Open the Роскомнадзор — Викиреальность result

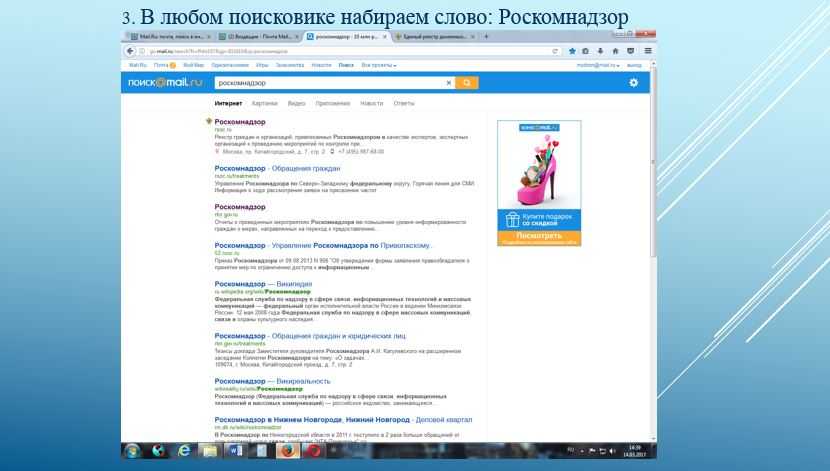[x=272, y=381]
